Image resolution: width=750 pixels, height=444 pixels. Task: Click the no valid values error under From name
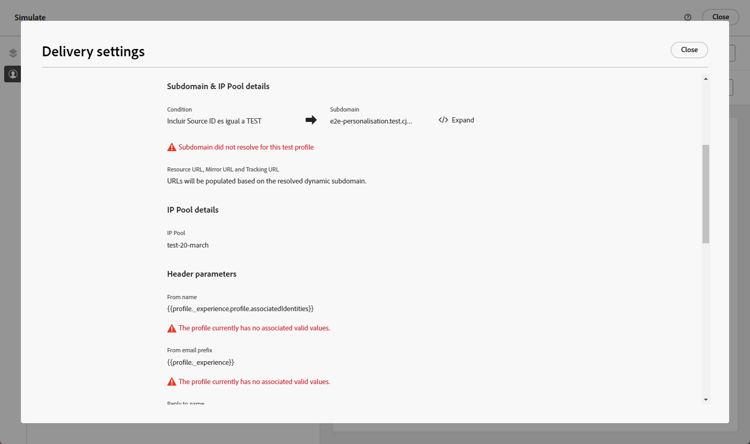click(x=254, y=328)
